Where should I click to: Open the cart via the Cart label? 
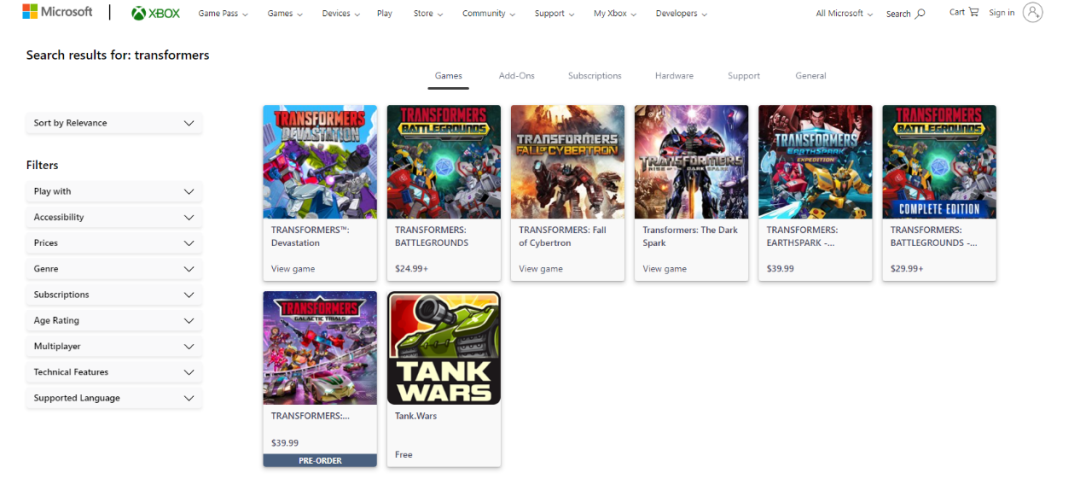(x=957, y=12)
